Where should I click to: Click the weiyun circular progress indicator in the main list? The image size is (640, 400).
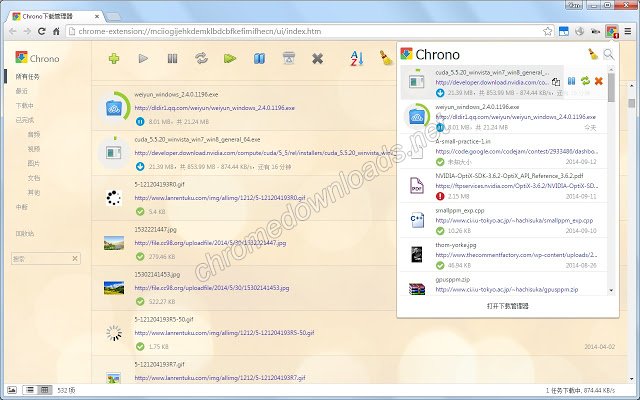point(114,108)
